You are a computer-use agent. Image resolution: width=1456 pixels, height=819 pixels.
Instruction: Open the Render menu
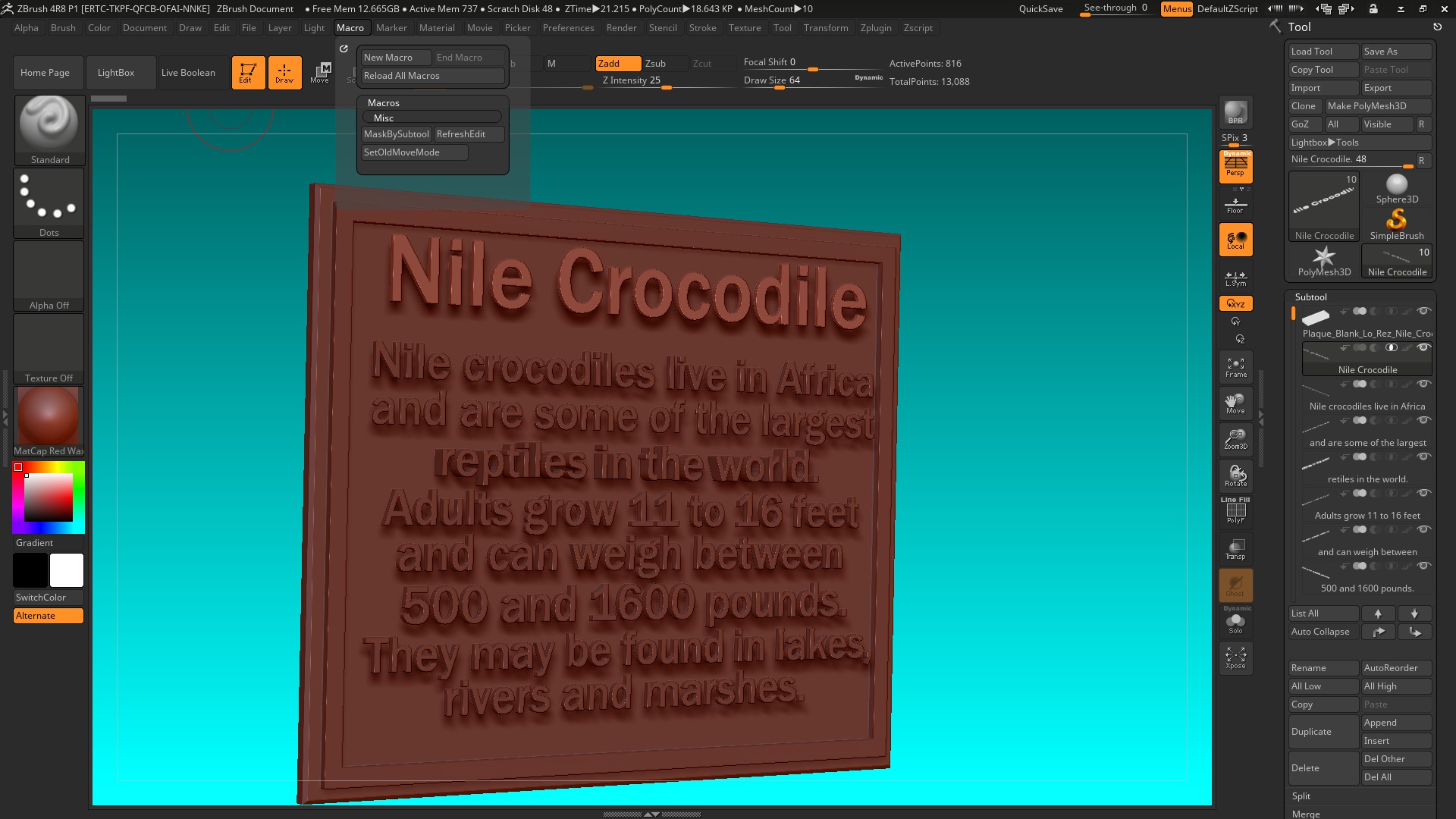point(621,28)
